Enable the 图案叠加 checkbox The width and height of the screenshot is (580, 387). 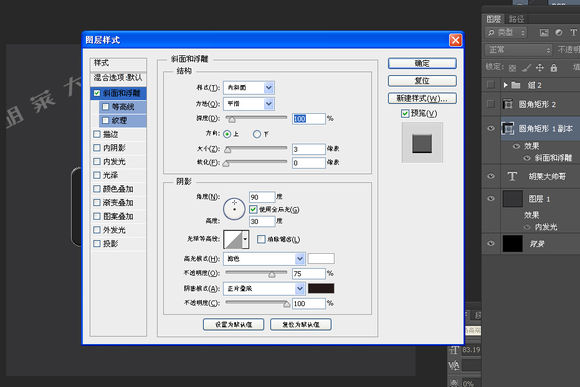(97, 216)
